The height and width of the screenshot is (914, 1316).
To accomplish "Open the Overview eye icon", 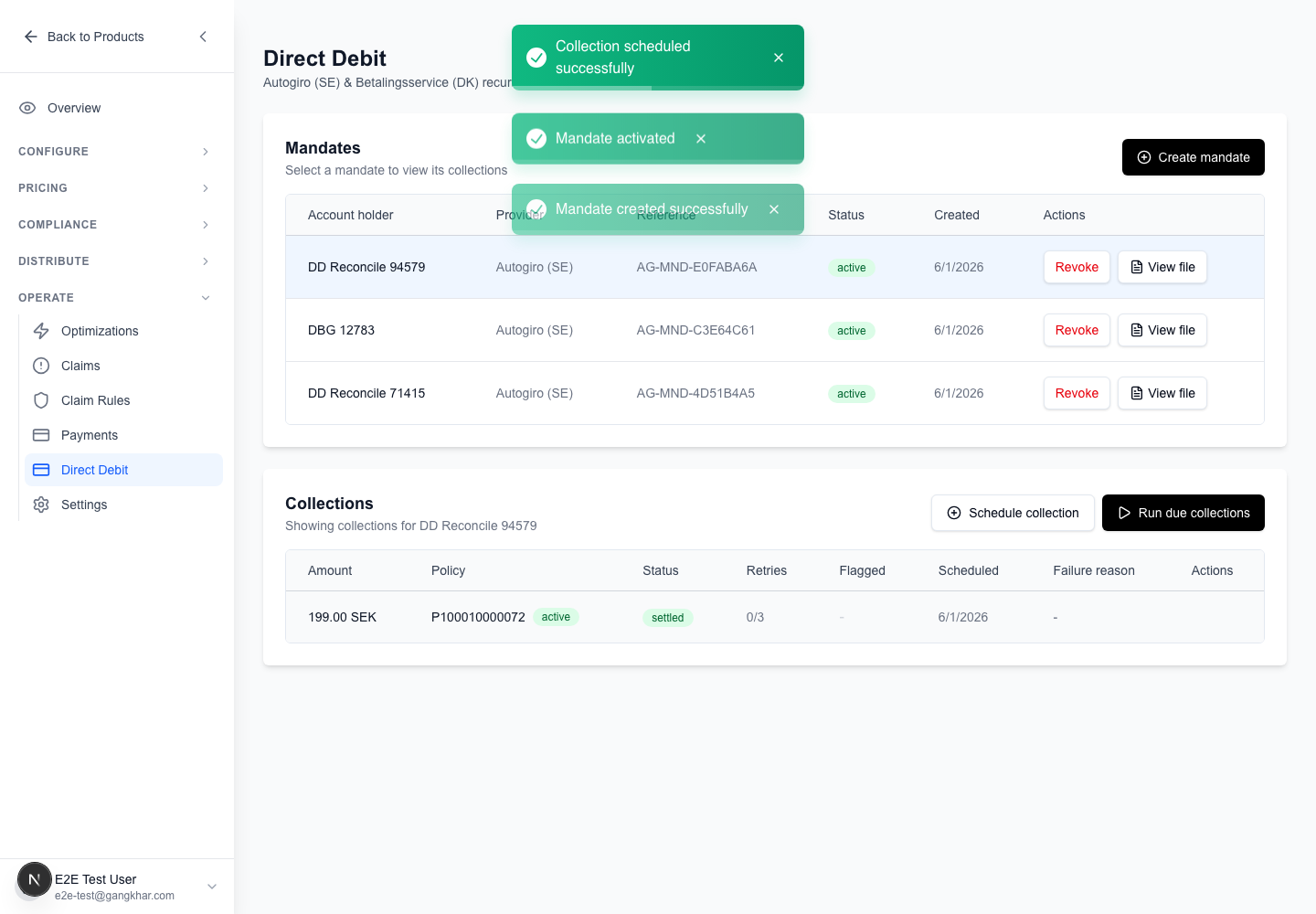I will [27, 108].
